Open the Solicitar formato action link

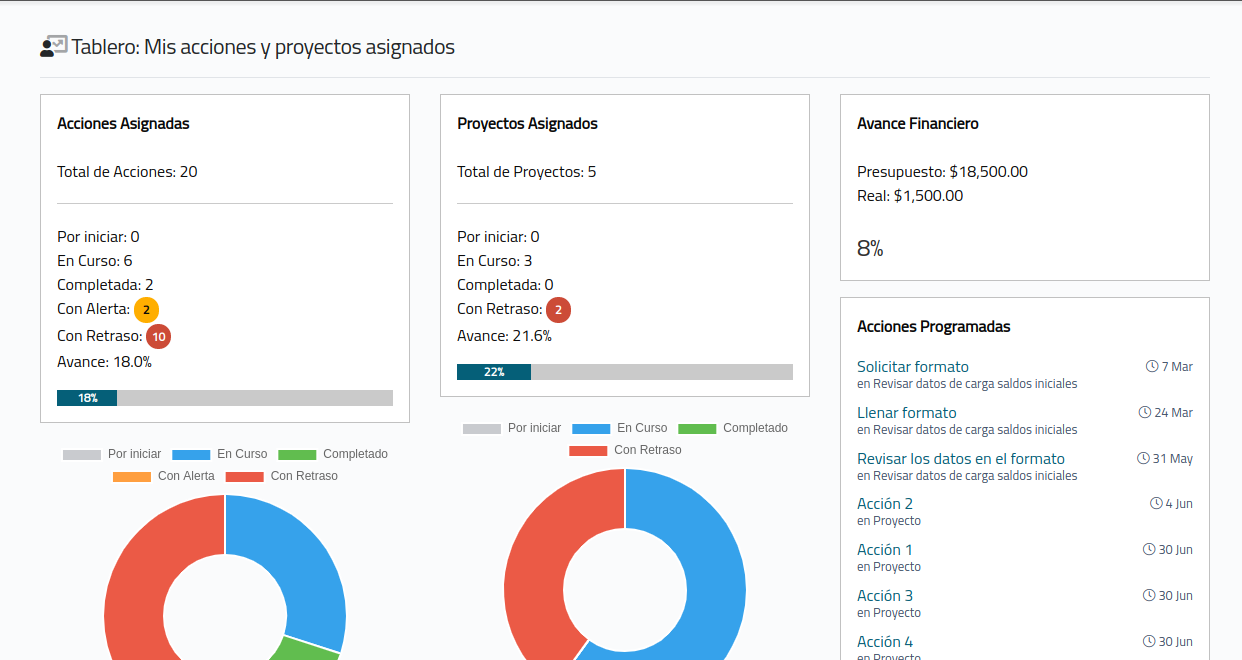pyautogui.click(x=913, y=367)
